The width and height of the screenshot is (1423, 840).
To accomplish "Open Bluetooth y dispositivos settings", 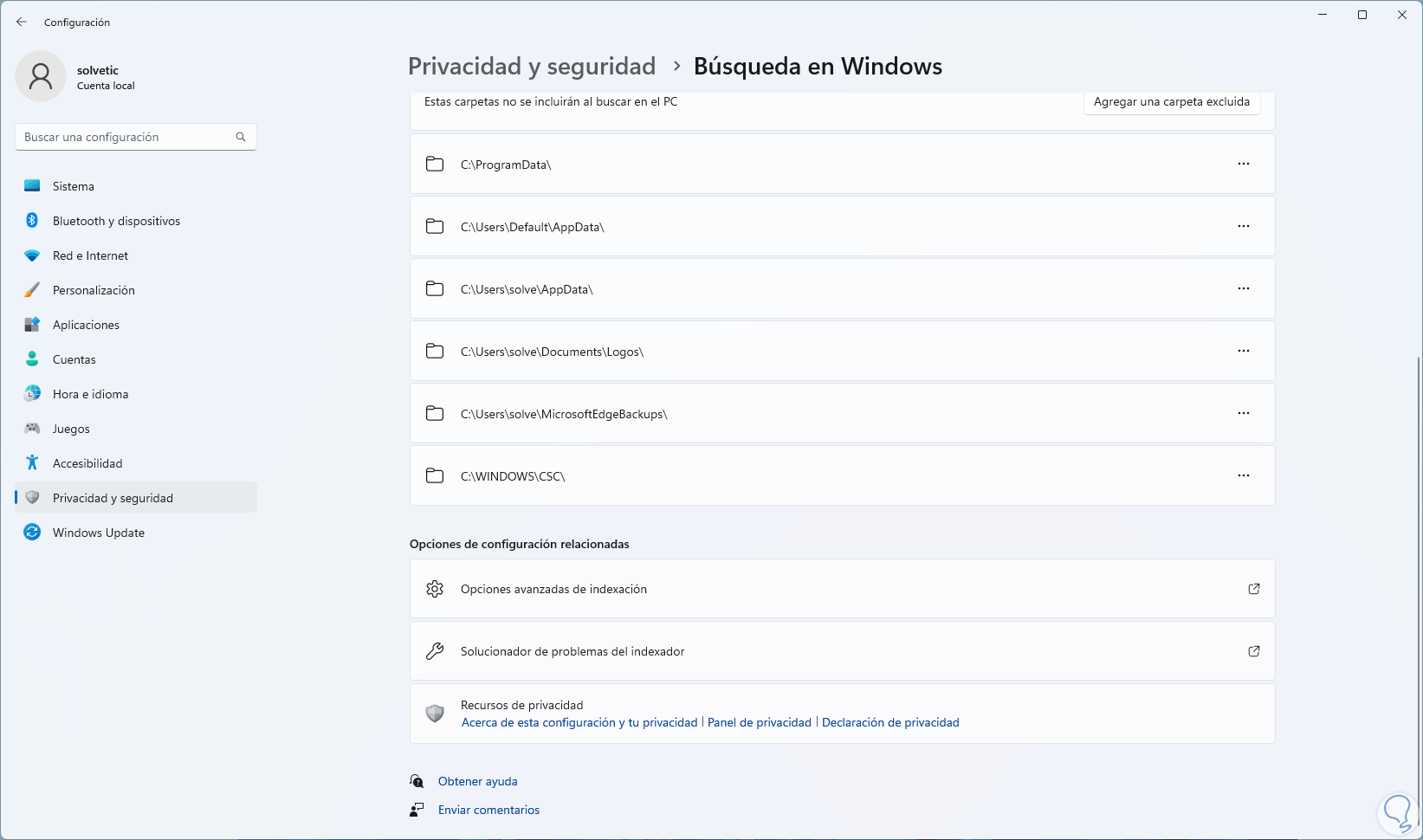I will pos(116,221).
